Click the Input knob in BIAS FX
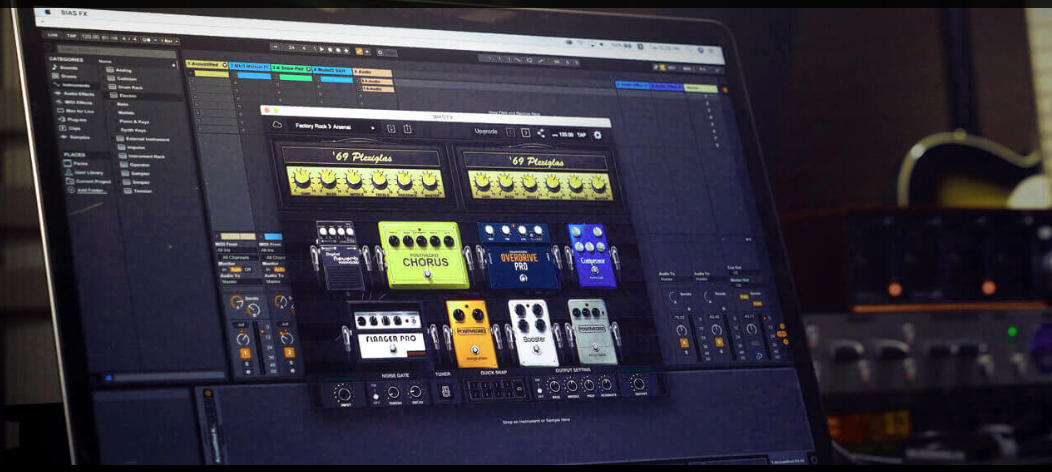The image size is (1052, 472). point(344,394)
